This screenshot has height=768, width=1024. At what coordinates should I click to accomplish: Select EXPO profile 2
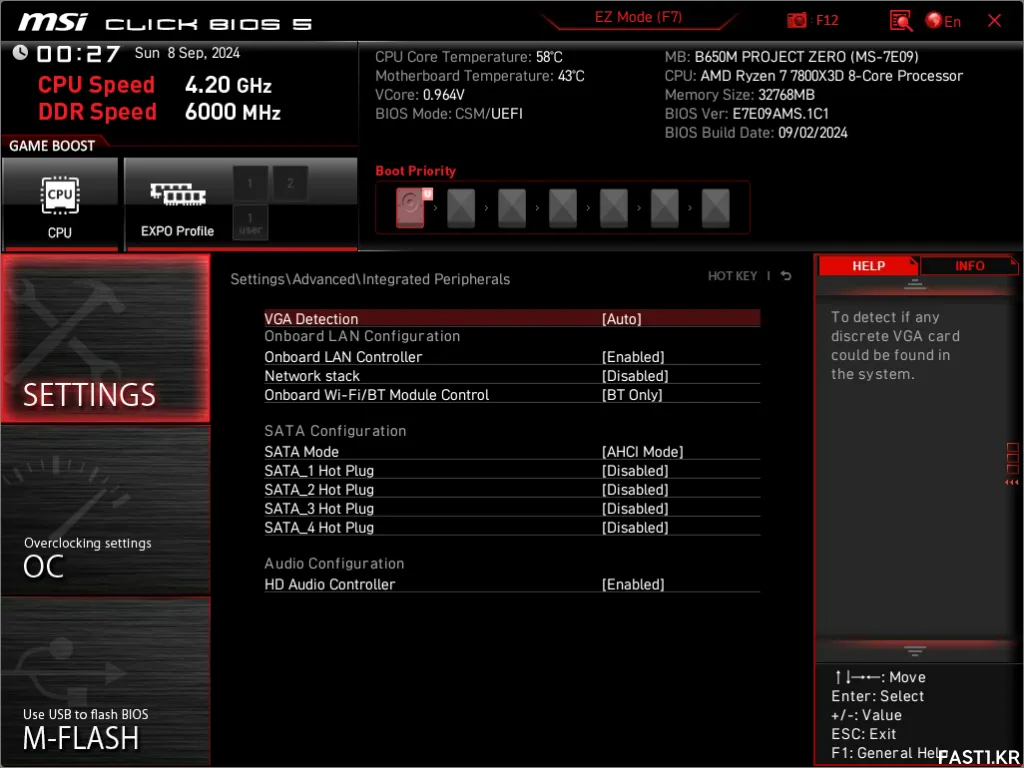290,184
